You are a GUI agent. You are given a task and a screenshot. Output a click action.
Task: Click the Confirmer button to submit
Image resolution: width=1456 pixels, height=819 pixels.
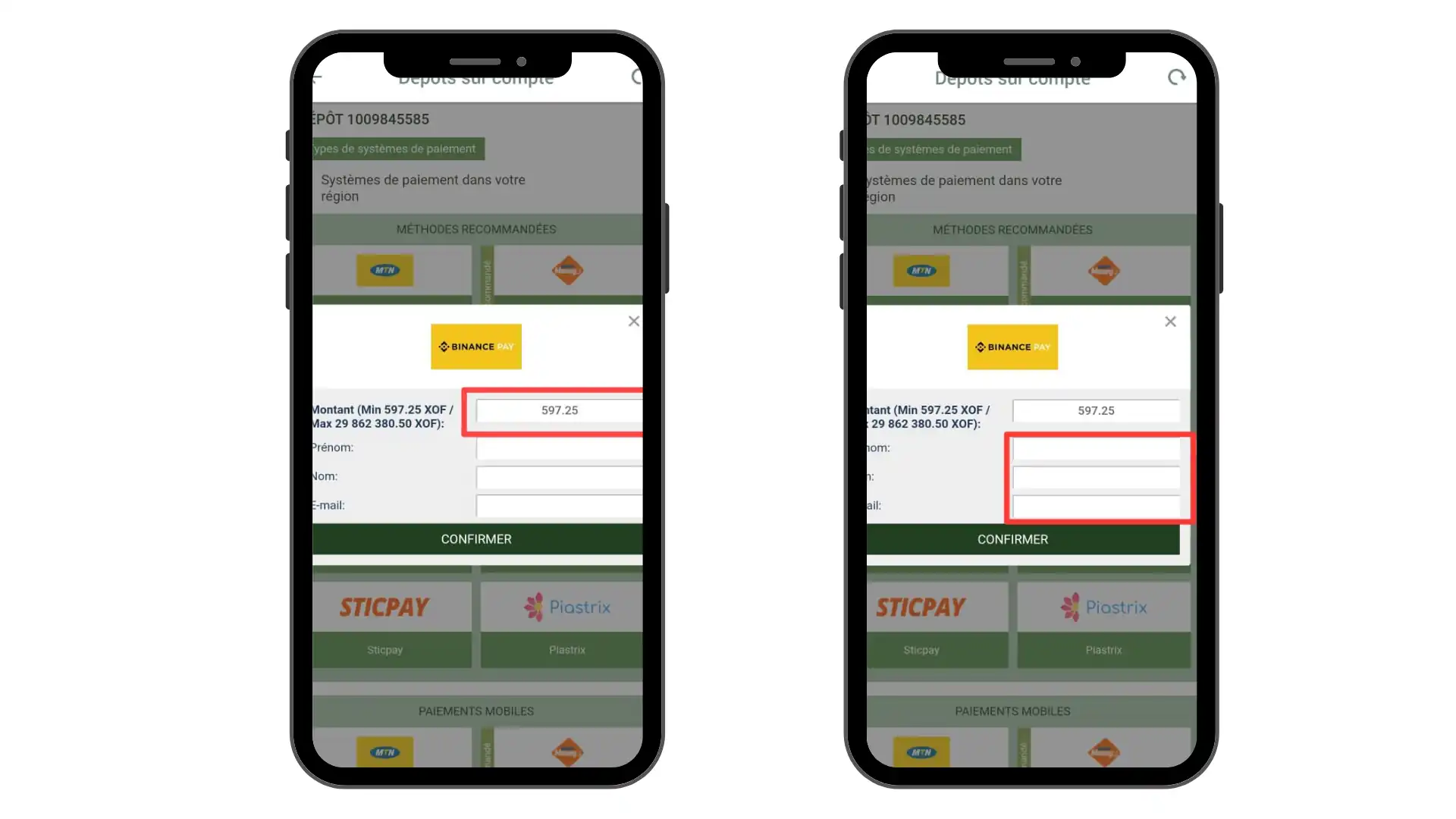tap(477, 539)
